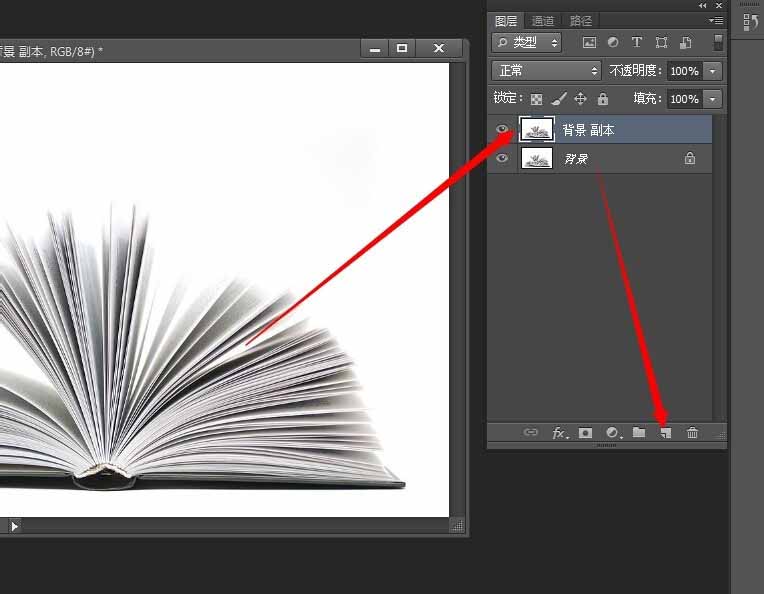Expand the 不透明度 opacity dropdown arrow

(712, 71)
